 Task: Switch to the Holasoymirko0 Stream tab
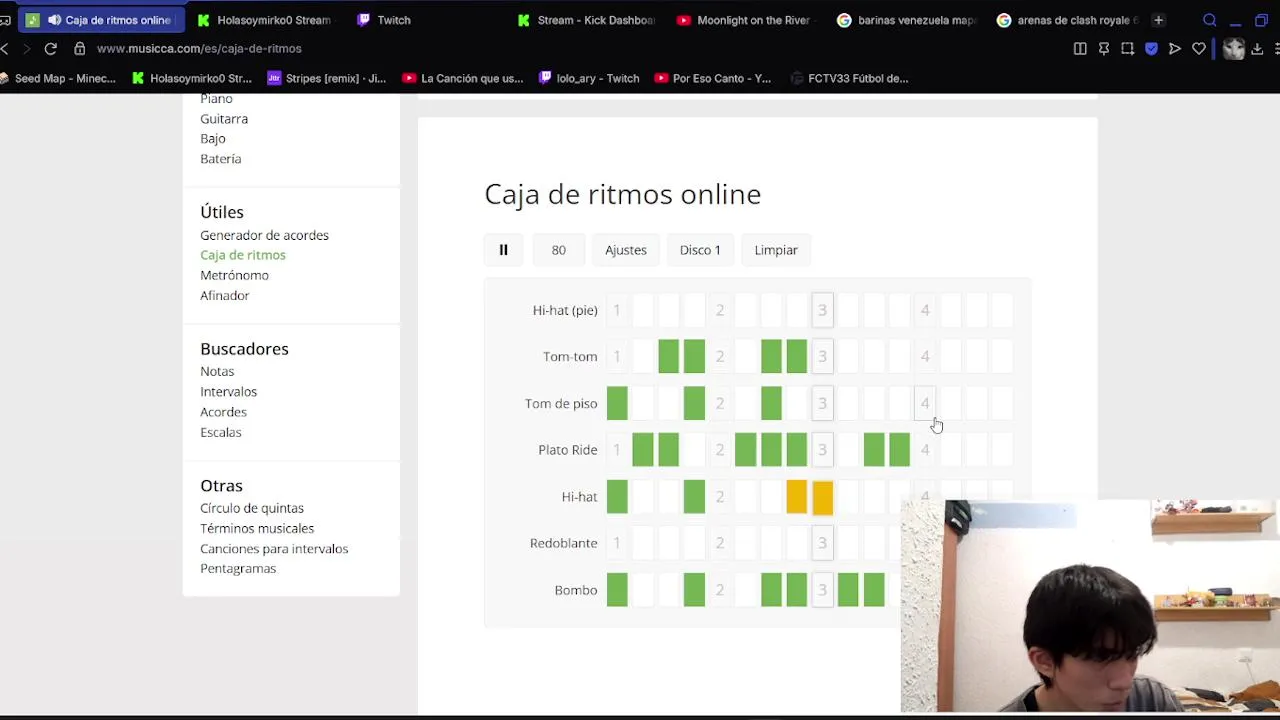coord(264,20)
